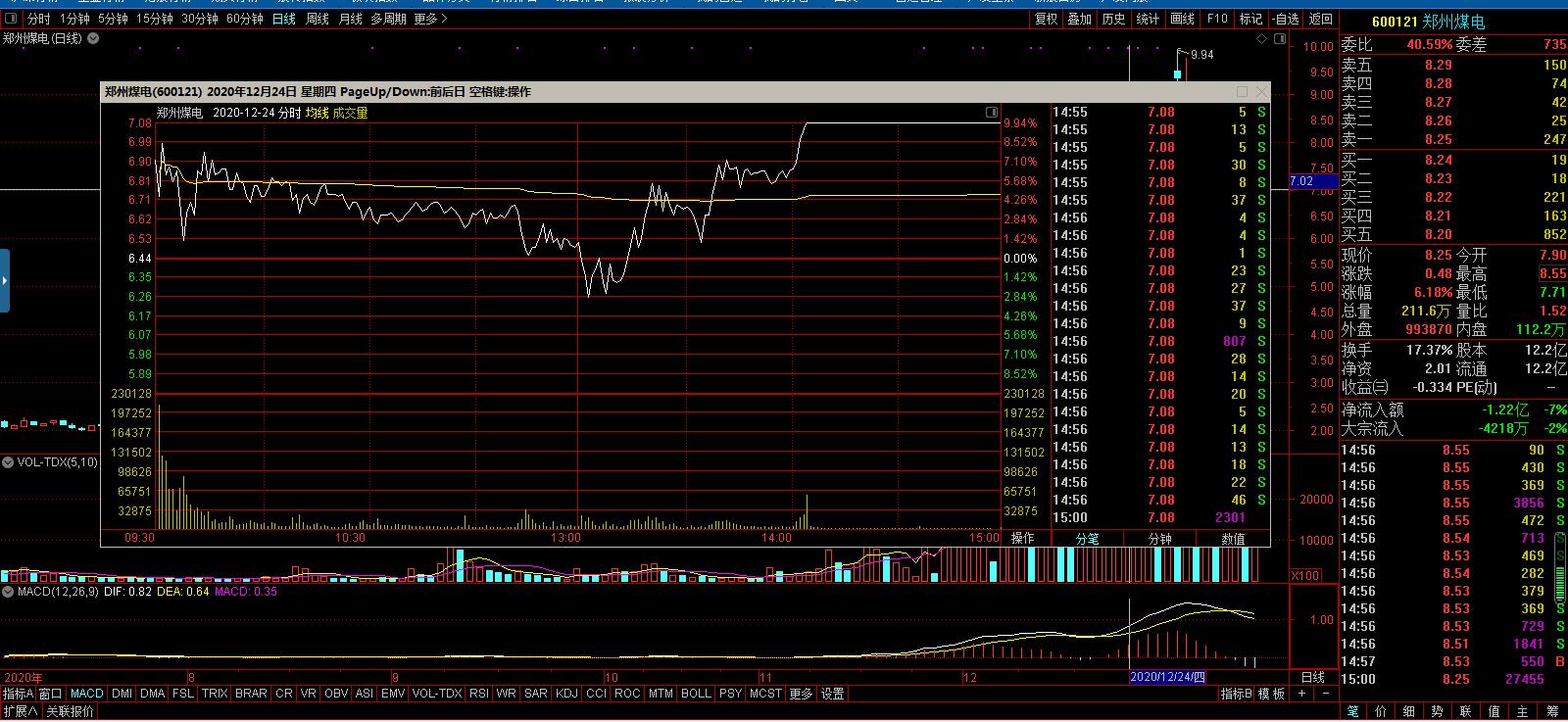Click the 操作 tab in the popup
This screenshot has width=1568, height=722.
coord(1023,538)
